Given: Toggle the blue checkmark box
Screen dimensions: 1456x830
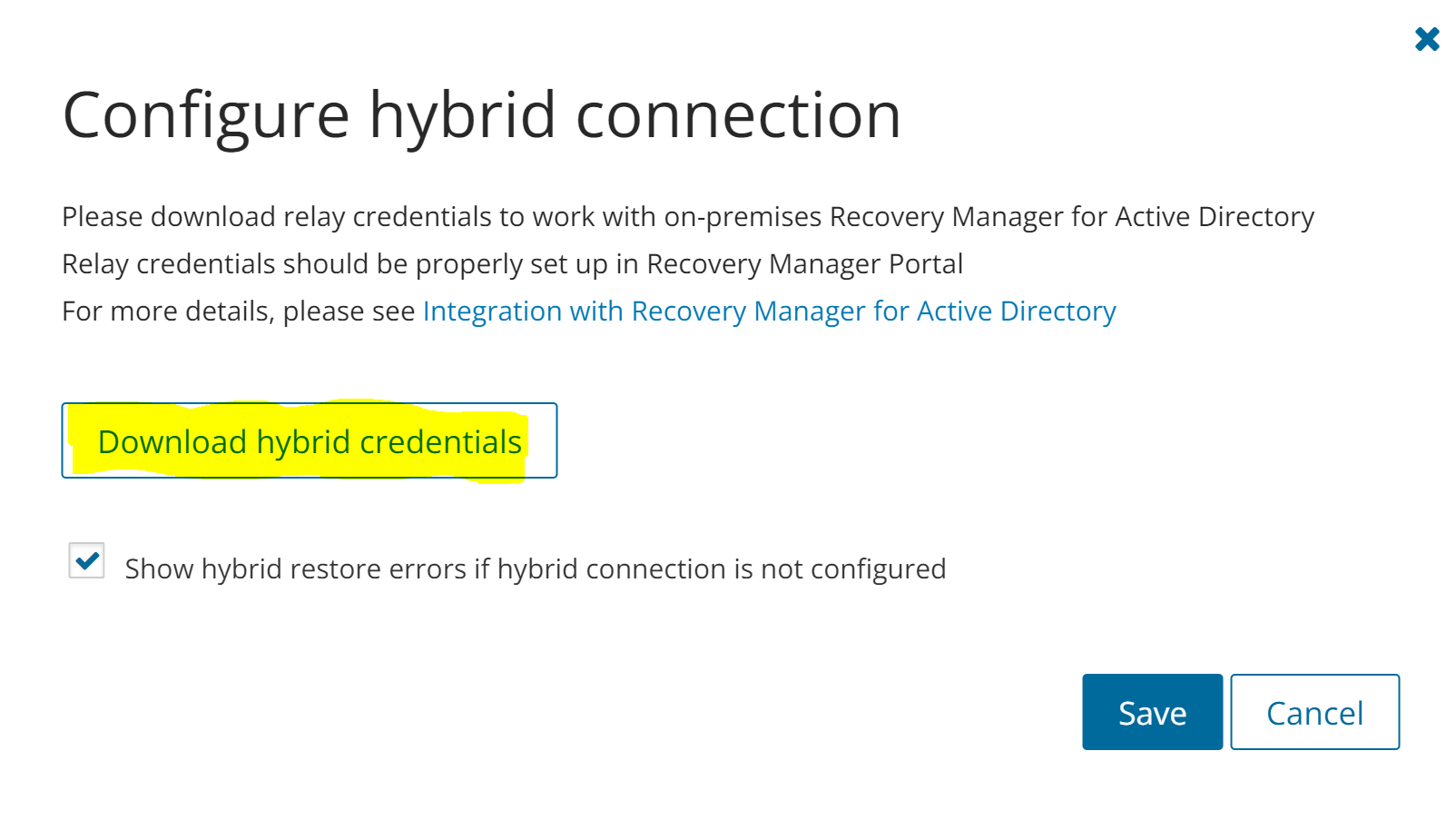Looking at the screenshot, I should (87, 561).
